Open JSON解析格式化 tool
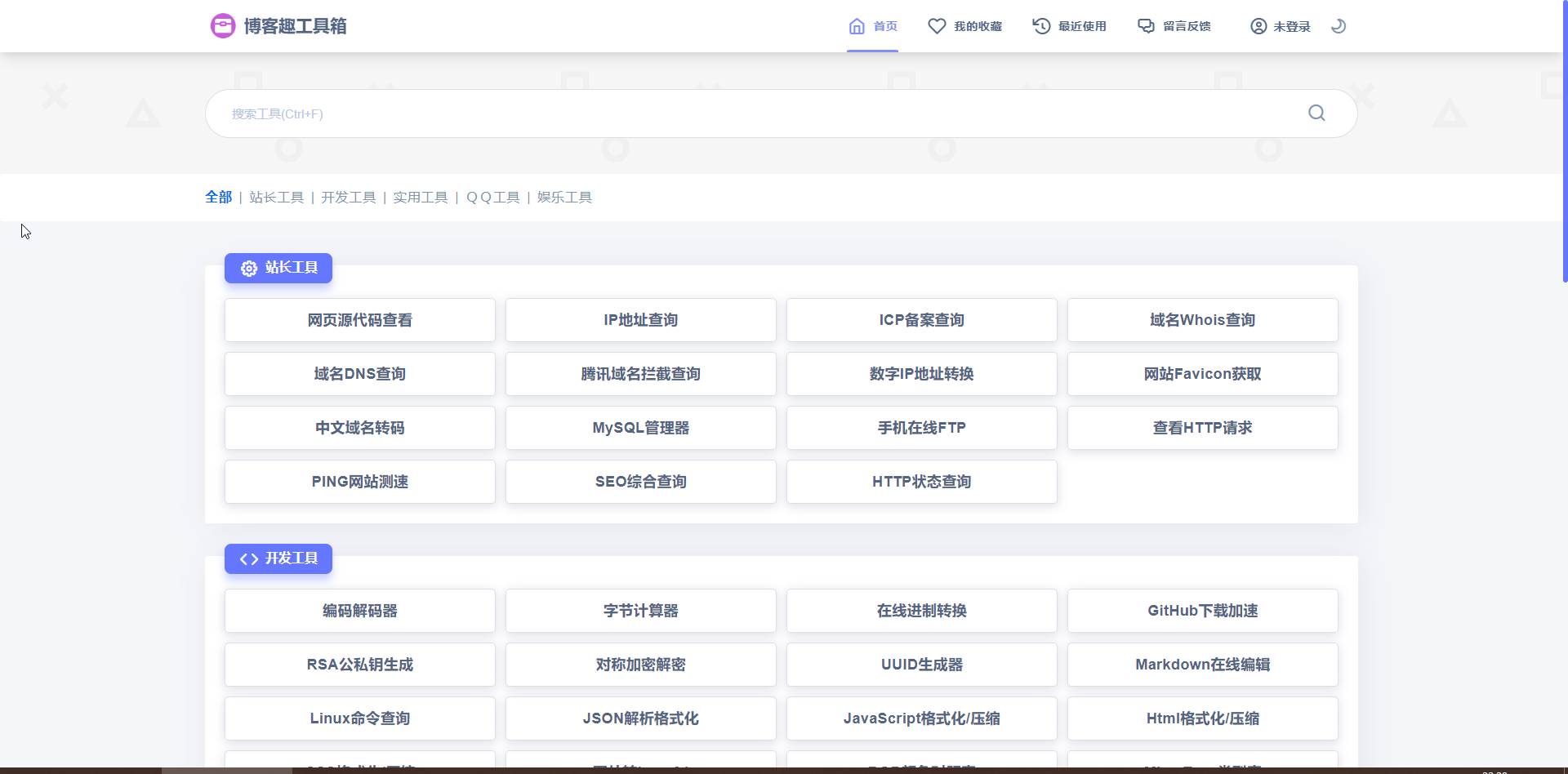 coord(641,718)
